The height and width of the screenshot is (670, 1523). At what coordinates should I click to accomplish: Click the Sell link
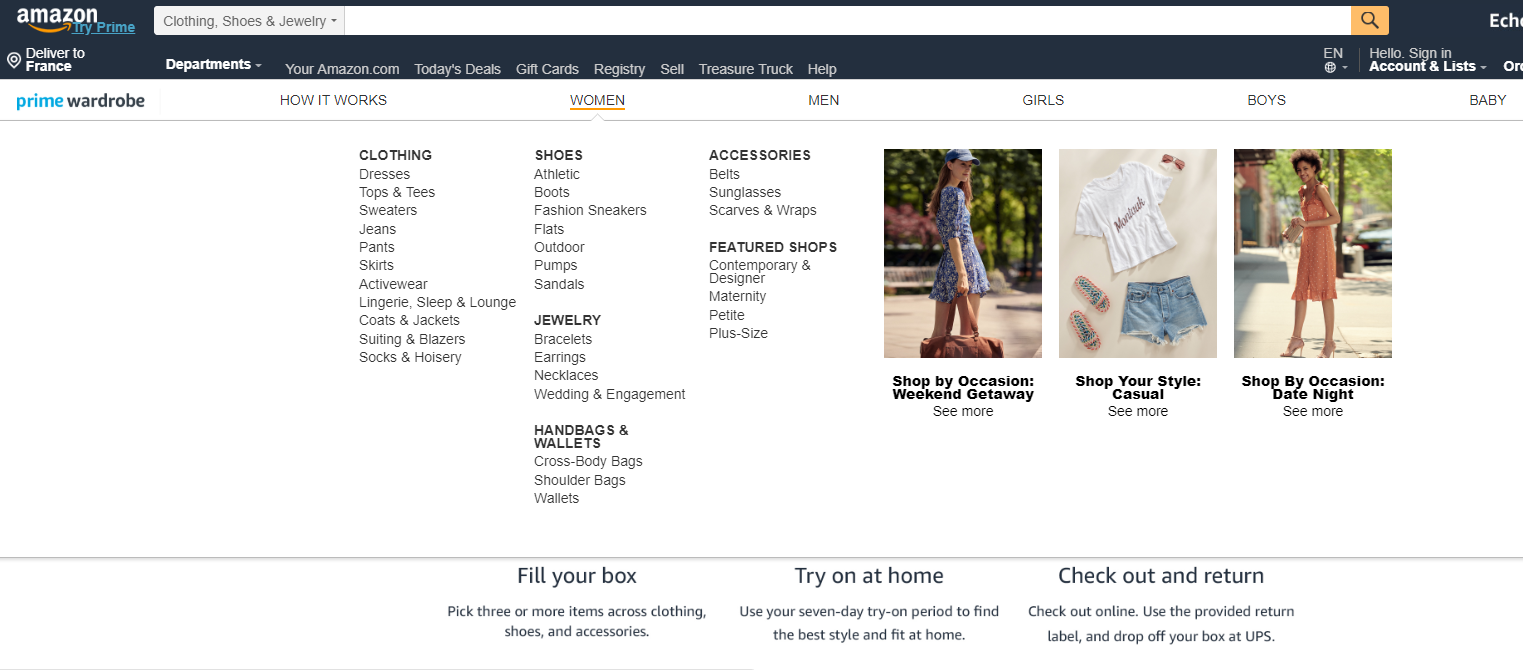tap(672, 69)
